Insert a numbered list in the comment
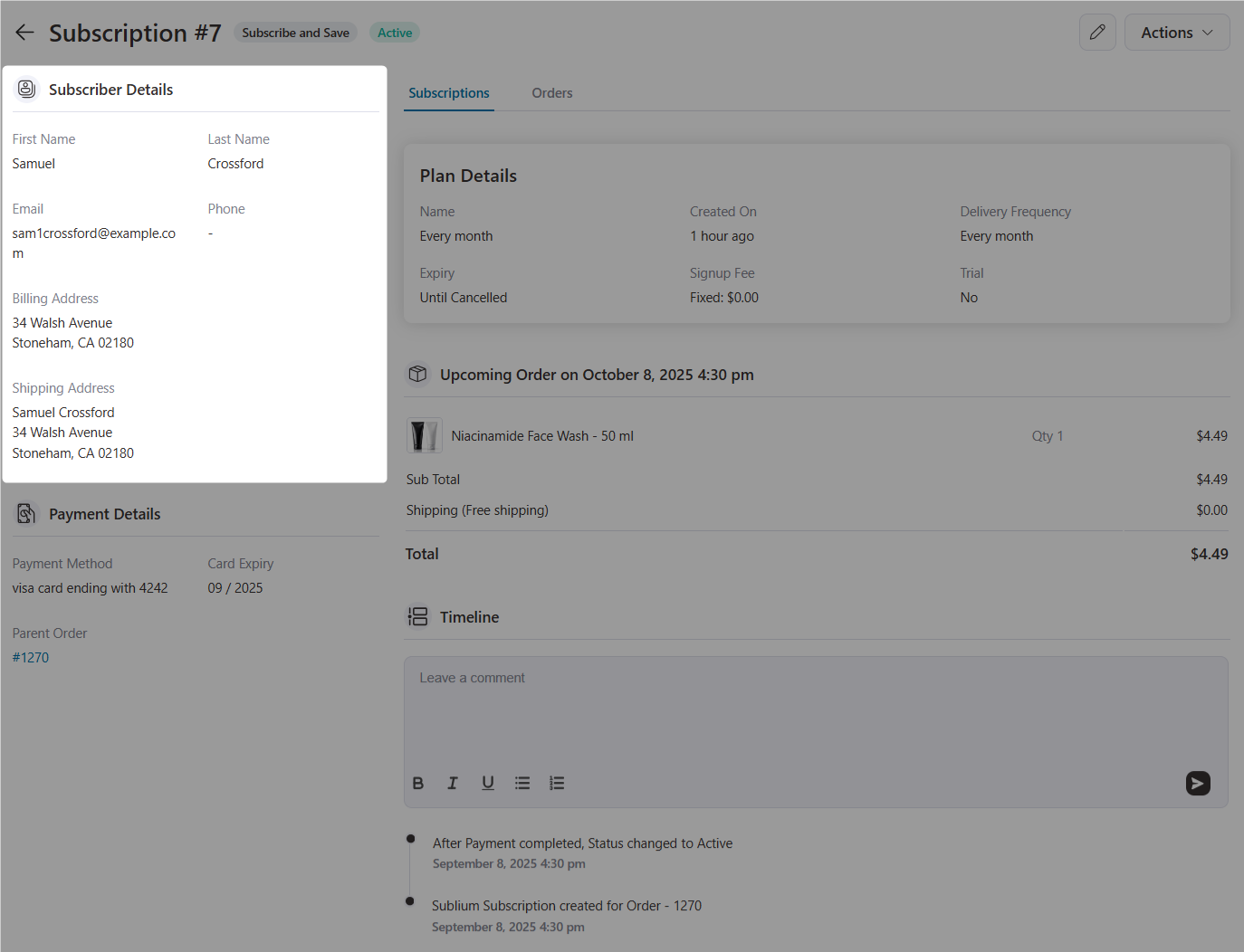Image resolution: width=1244 pixels, height=952 pixels. [x=557, y=783]
